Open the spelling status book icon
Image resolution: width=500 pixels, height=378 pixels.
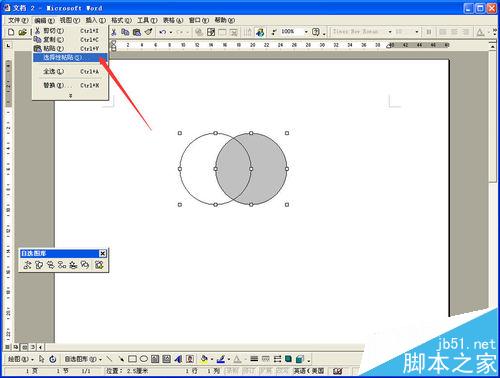coord(338,371)
